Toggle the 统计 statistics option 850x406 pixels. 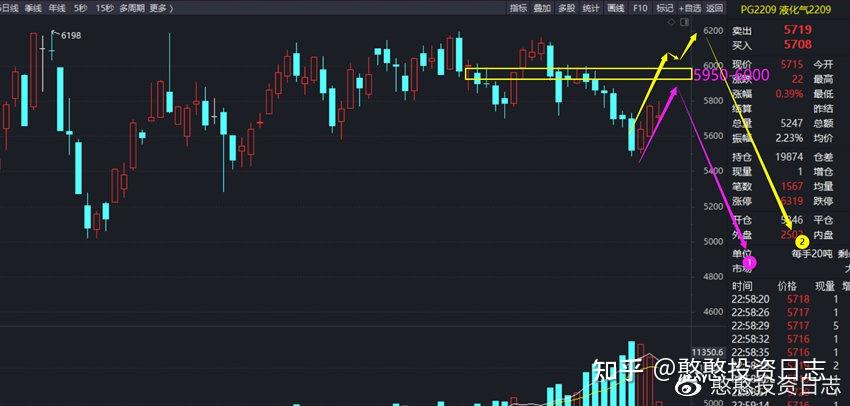pyautogui.click(x=592, y=7)
